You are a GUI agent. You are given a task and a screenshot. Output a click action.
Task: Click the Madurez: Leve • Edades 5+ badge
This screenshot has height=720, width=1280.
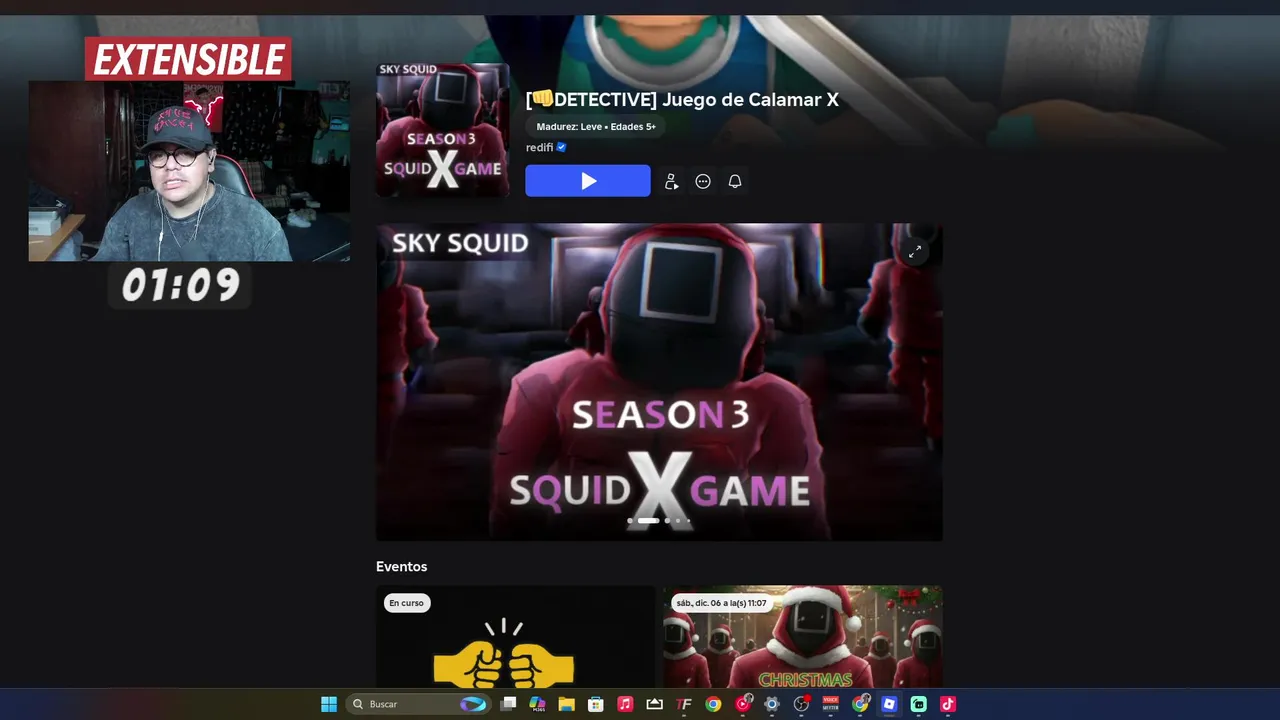coord(596,127)
